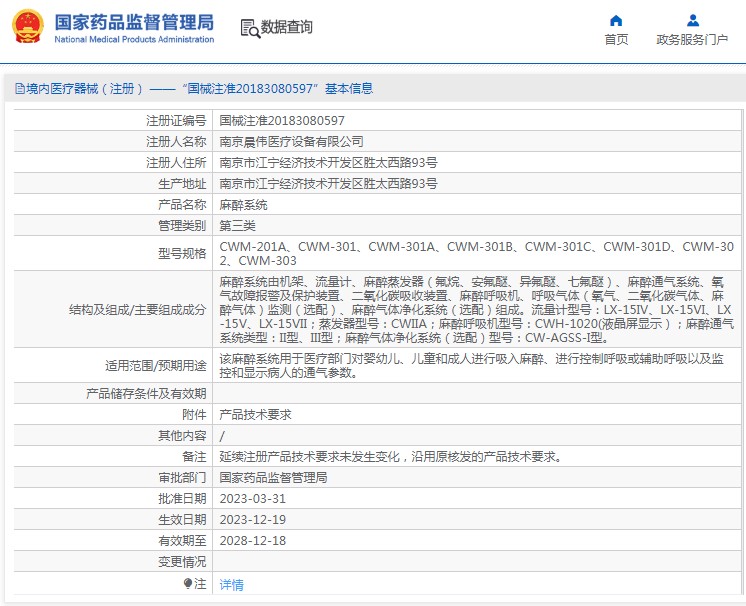Click the person icon above 政务服务门户
Image resolution: width=746 pixels, height=606 pixels.
click(x=692, y=20)
